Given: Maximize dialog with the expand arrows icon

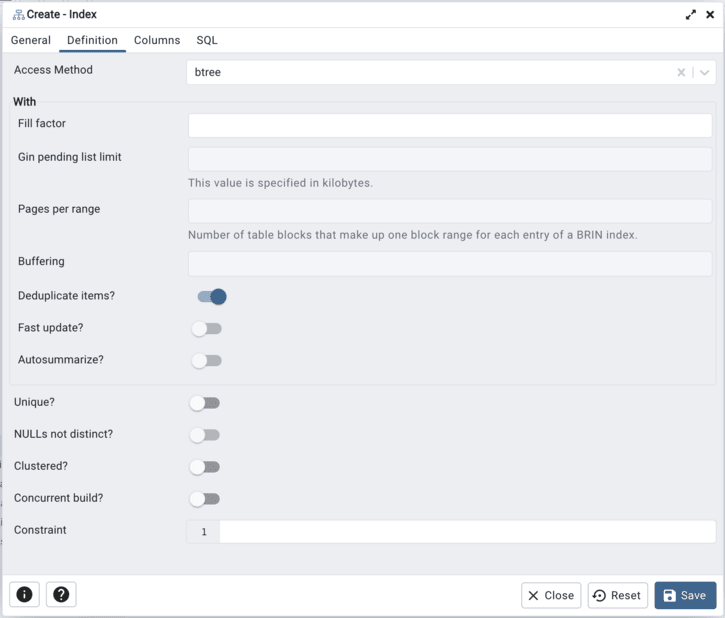Looking at the screenshot, I should pos(691,15).
